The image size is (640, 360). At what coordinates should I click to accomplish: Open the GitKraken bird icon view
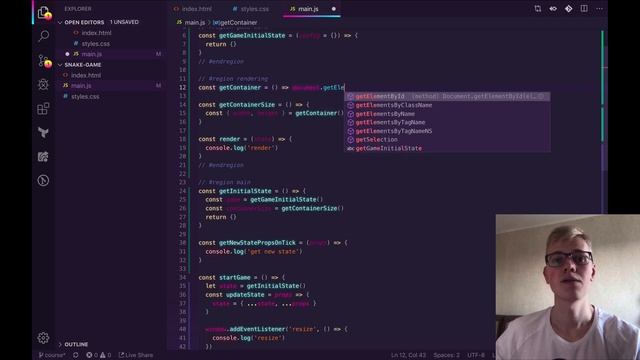click(43, 132)
